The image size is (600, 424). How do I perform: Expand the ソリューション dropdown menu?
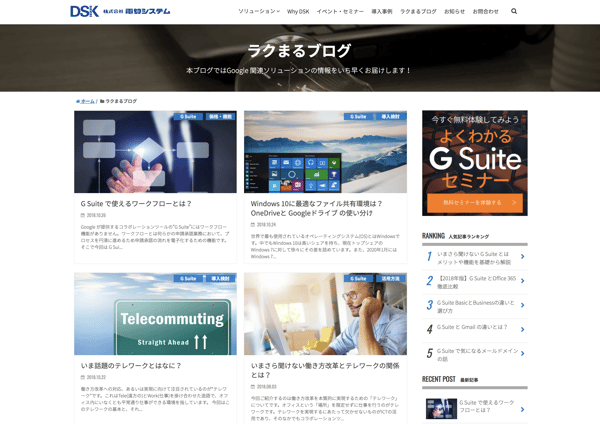click(259, 11)
